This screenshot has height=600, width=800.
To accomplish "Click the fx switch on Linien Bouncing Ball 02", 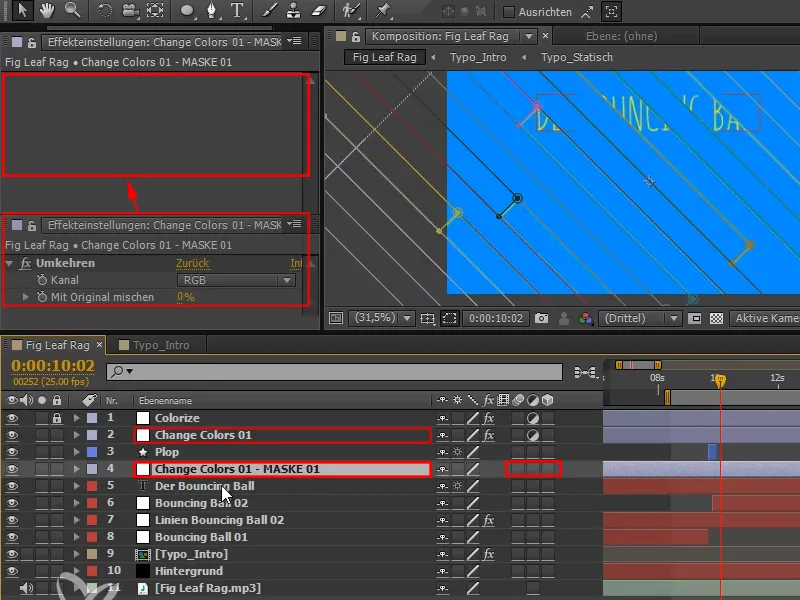I will pyautogui.click(x=488, y=520).
